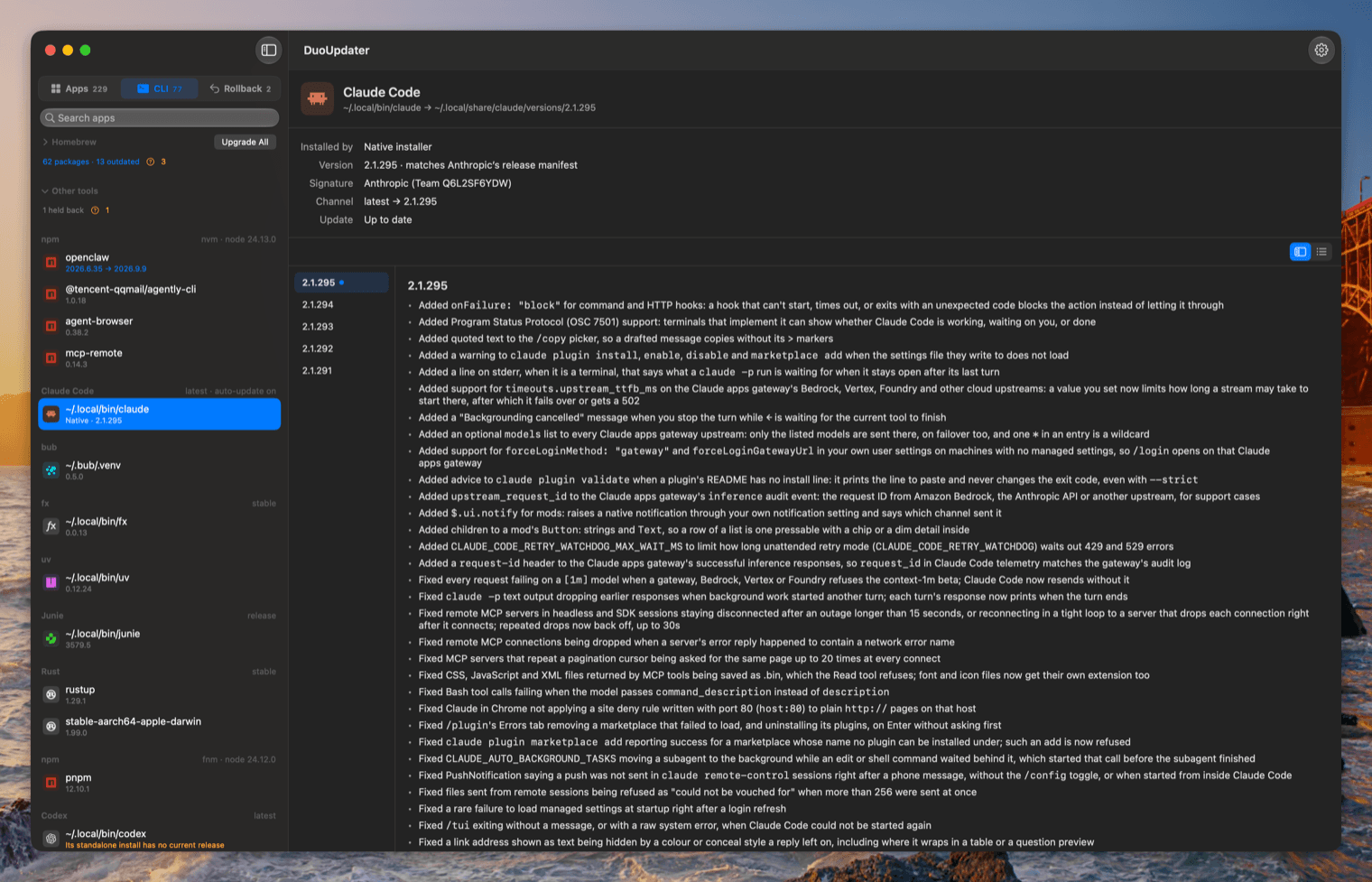Select the CLI tab
Screen dimensions: 1372x882
click(160, 88)
